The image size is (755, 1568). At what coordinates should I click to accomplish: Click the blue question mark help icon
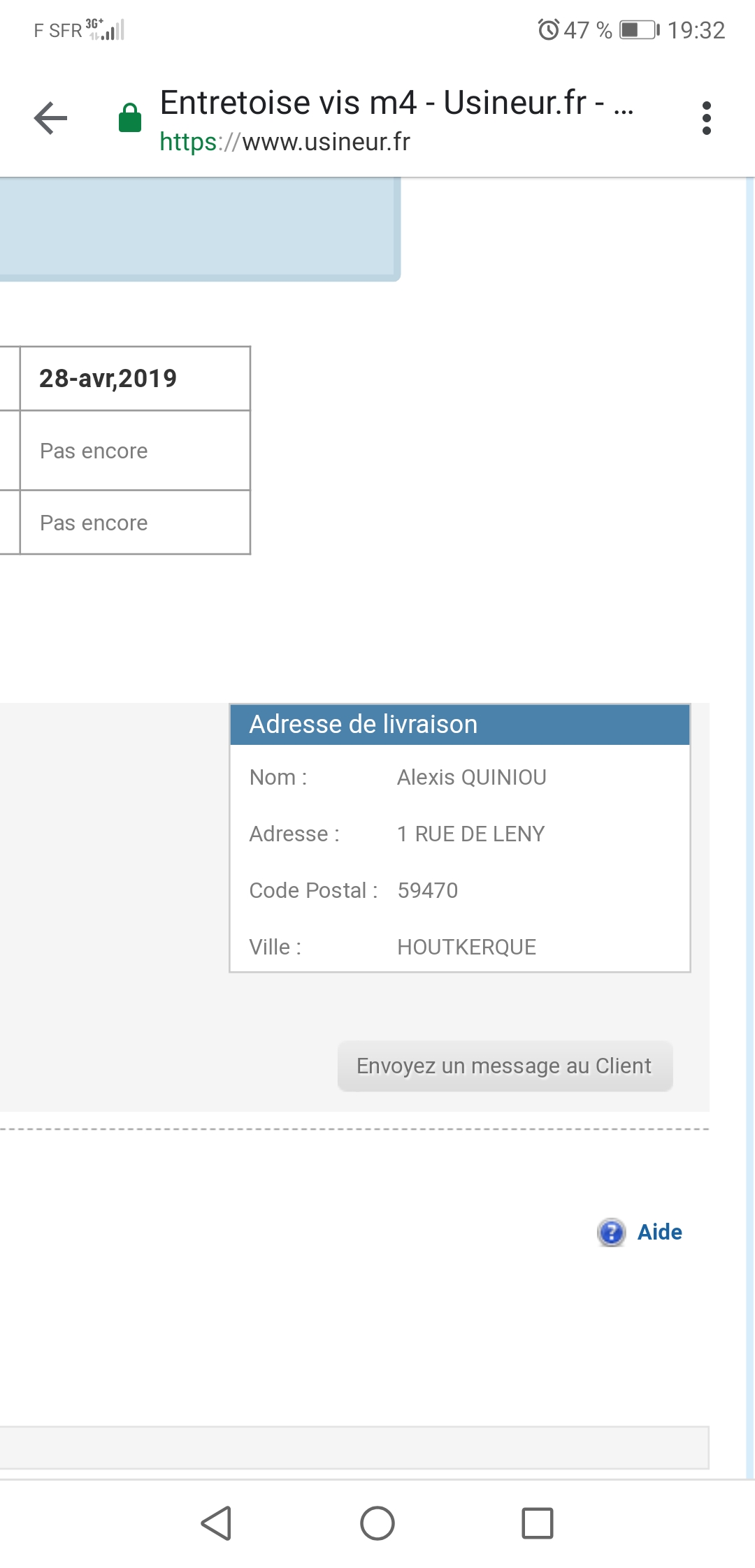point(612,1232)
